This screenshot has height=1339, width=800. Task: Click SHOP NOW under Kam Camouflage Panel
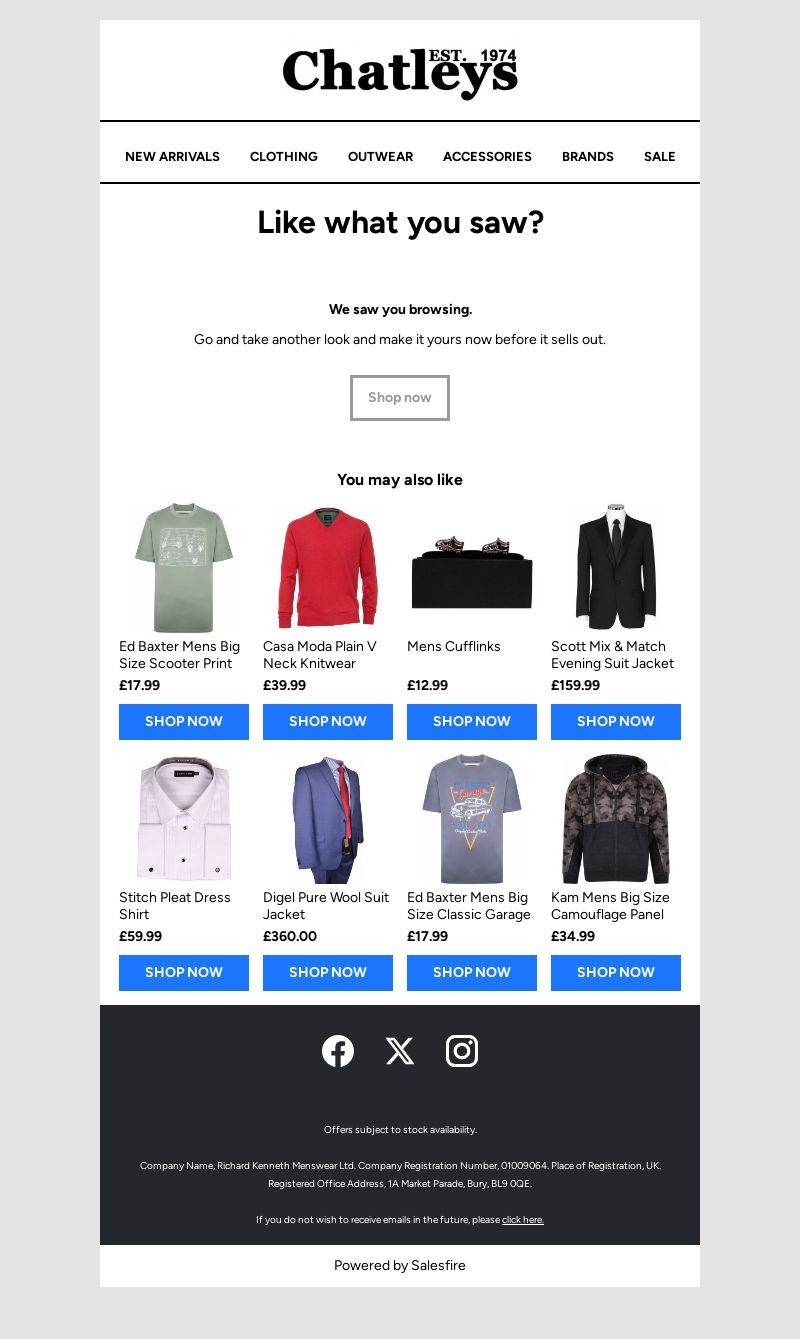(616, 973)
